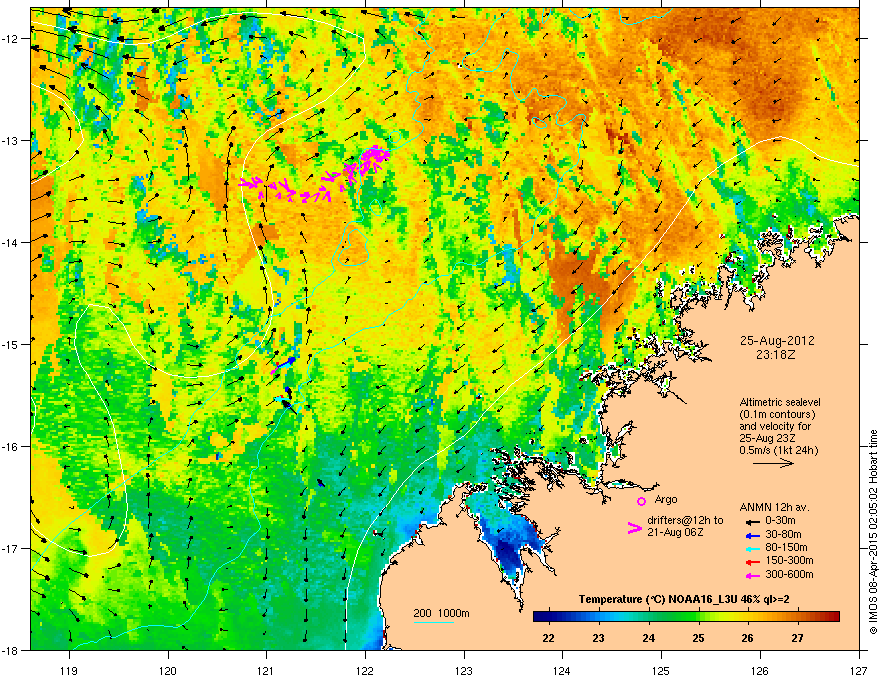Click the ANMN 12h av. legend heading
This screenshot has width=880, height=680.
pyautogui.click(x=774, y=507)
